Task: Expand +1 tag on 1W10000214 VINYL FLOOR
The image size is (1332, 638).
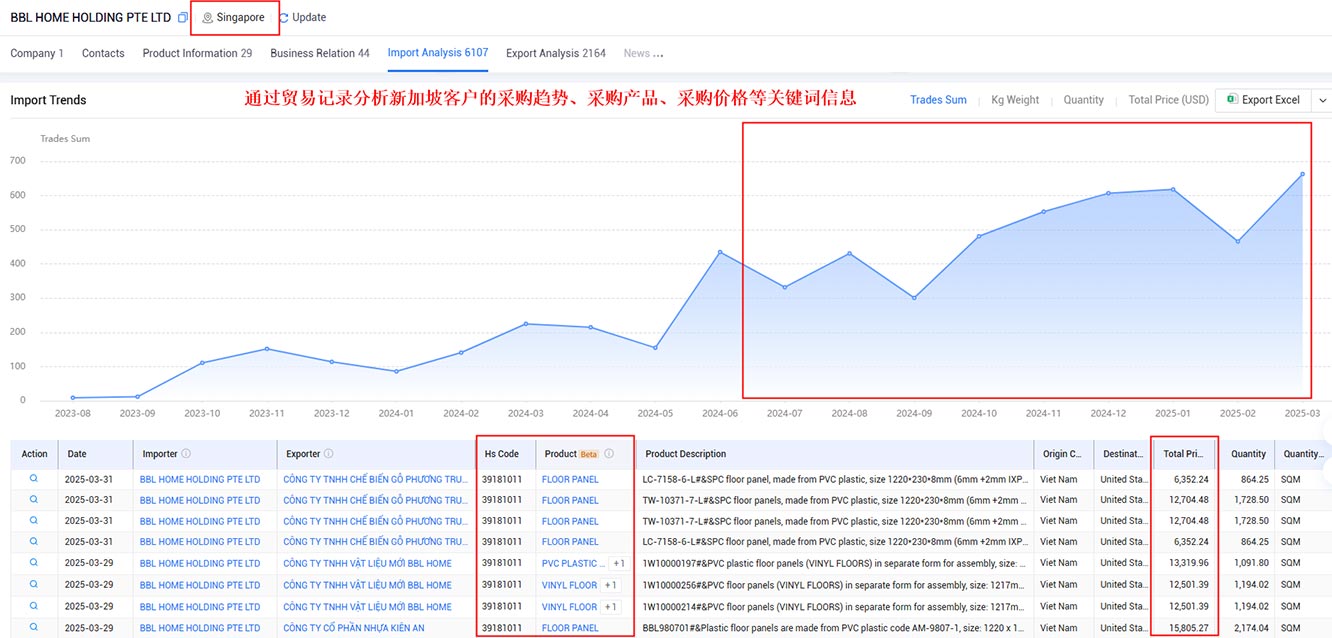Action: (x=610, y=606)
